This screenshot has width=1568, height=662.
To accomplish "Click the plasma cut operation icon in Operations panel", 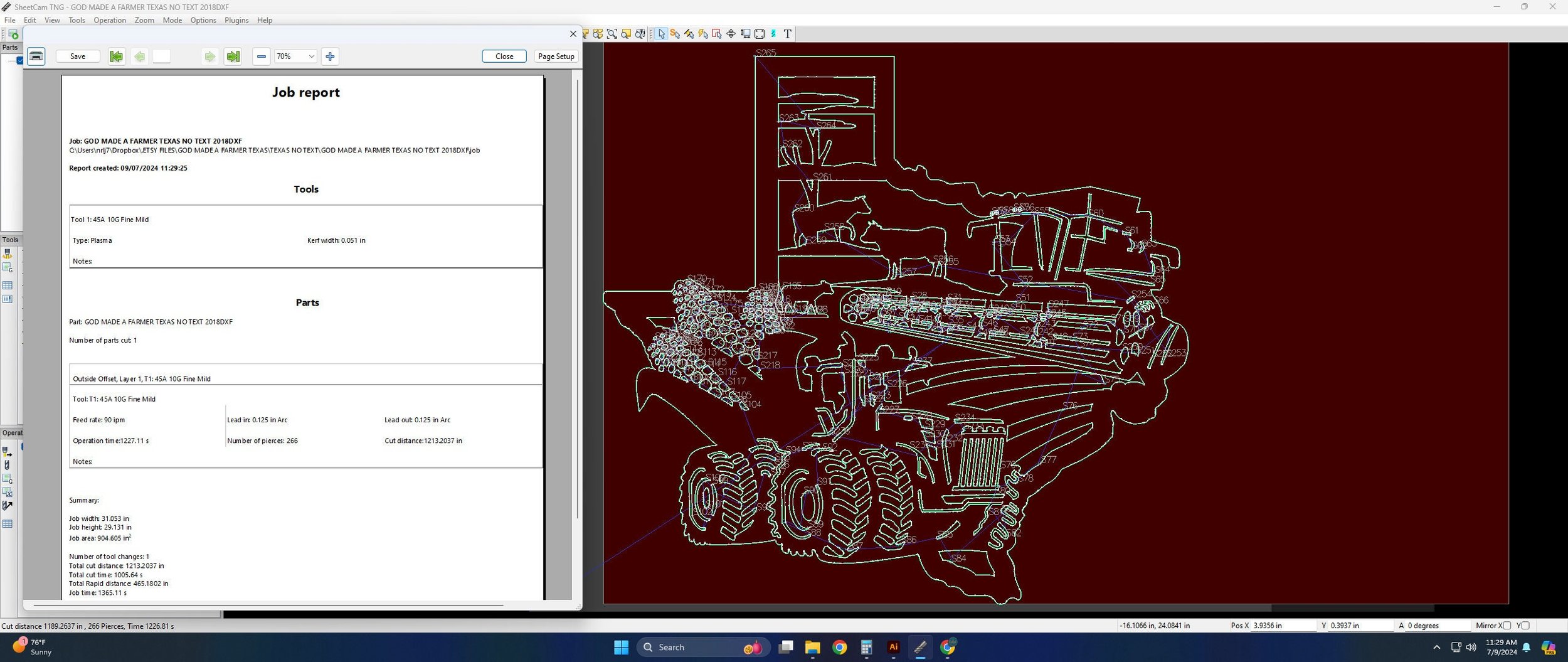I will (x=8, y=452).
